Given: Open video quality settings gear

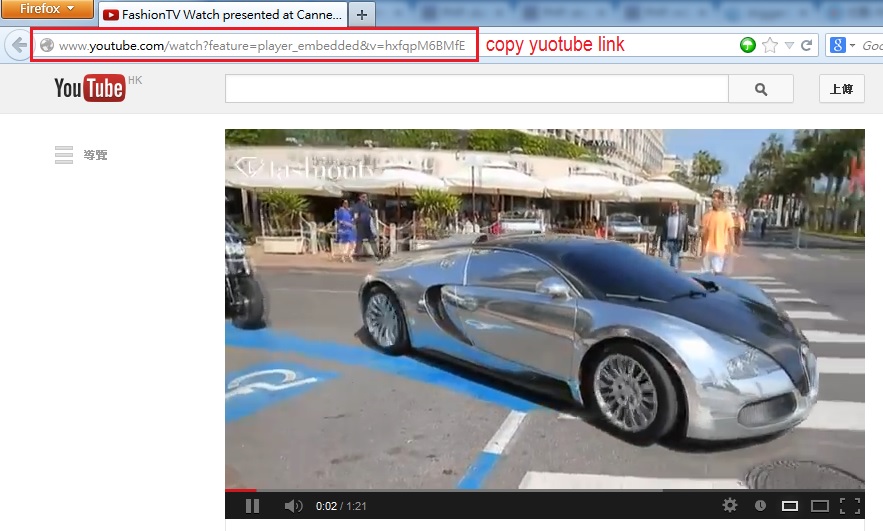Looking at the screenshot, I should coord(730,506).
